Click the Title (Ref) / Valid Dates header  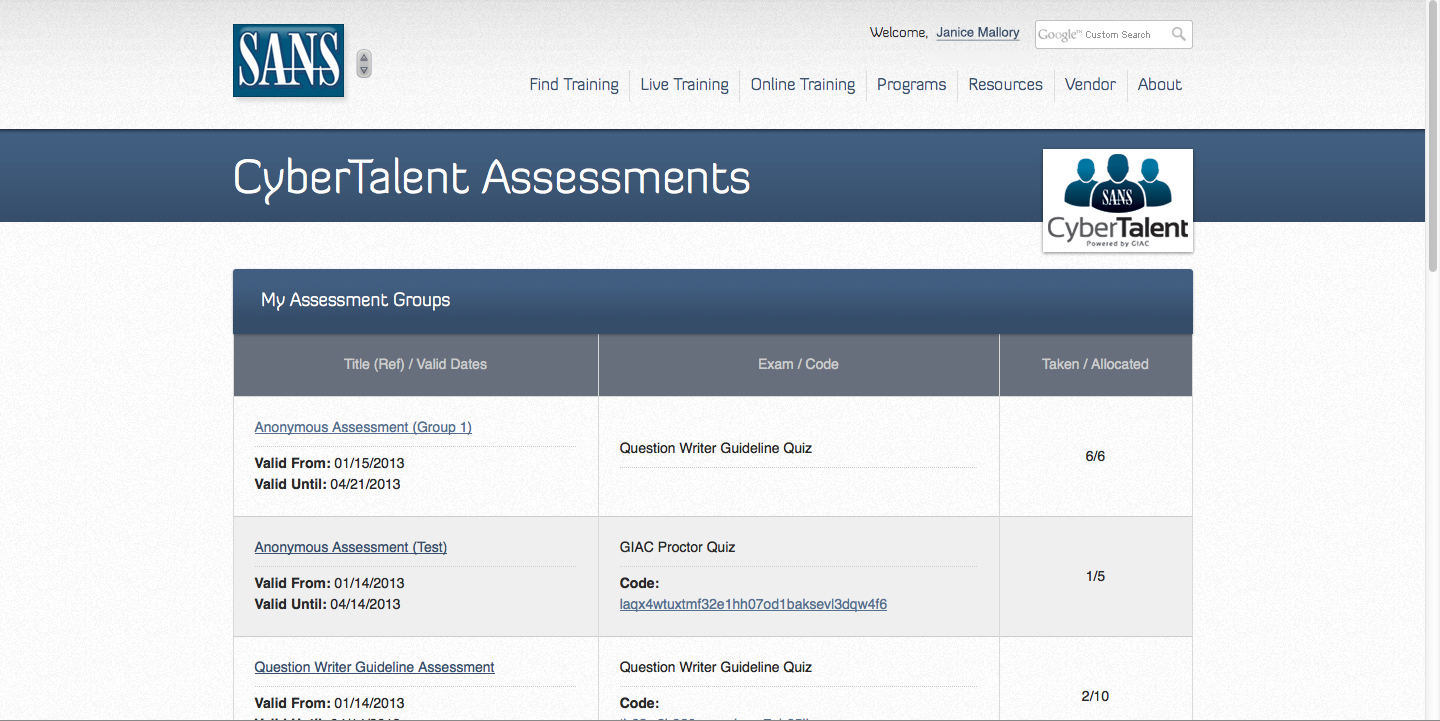[415, 365]
